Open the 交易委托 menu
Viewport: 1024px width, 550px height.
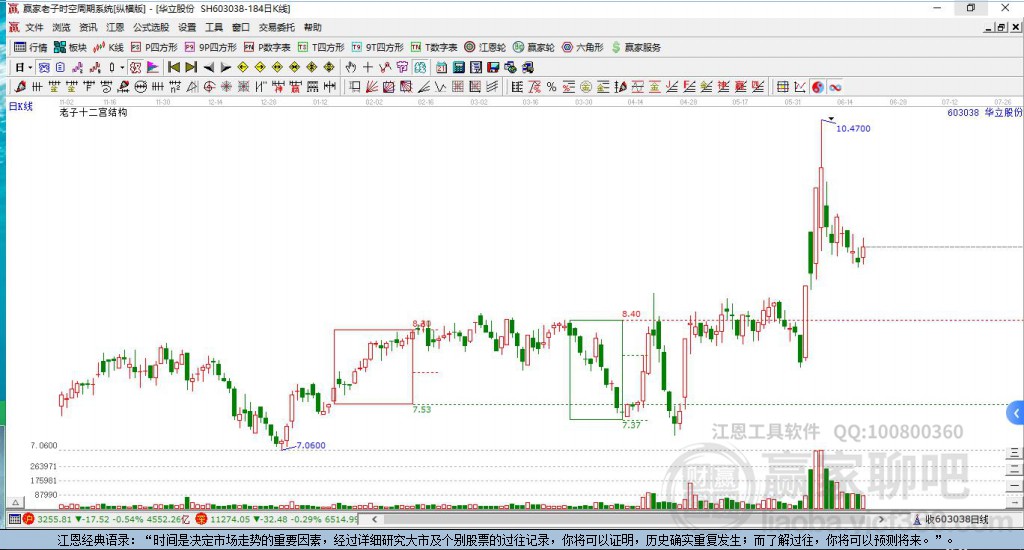[277, 27]
